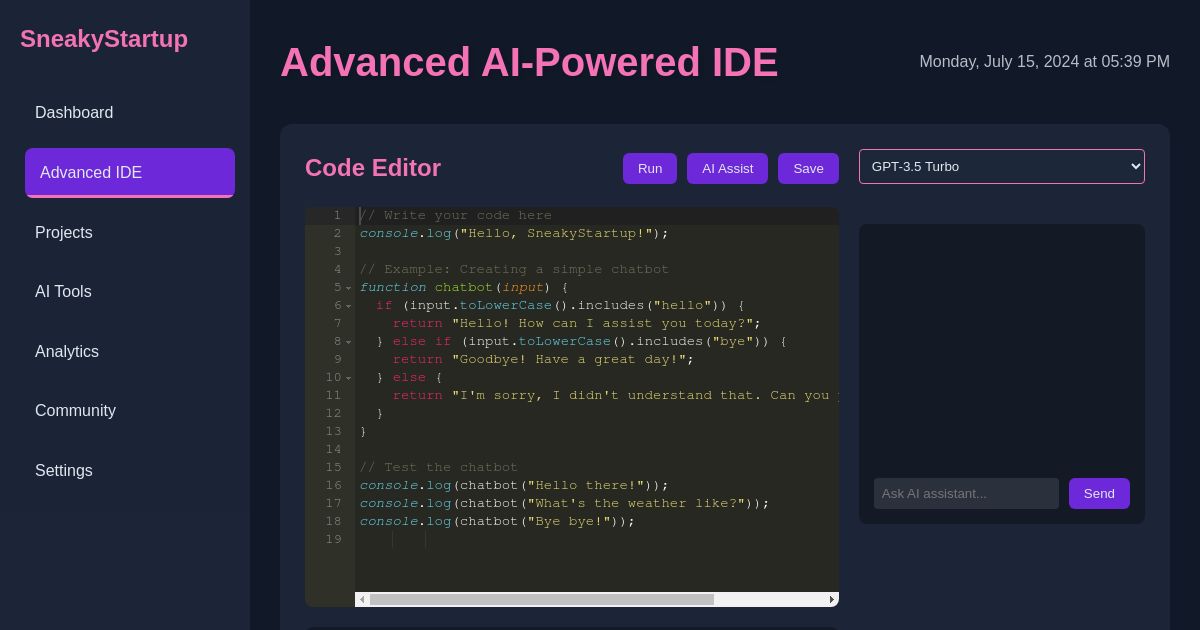Collapse the else-if fold arrow on line 8

tap(348, 342)
